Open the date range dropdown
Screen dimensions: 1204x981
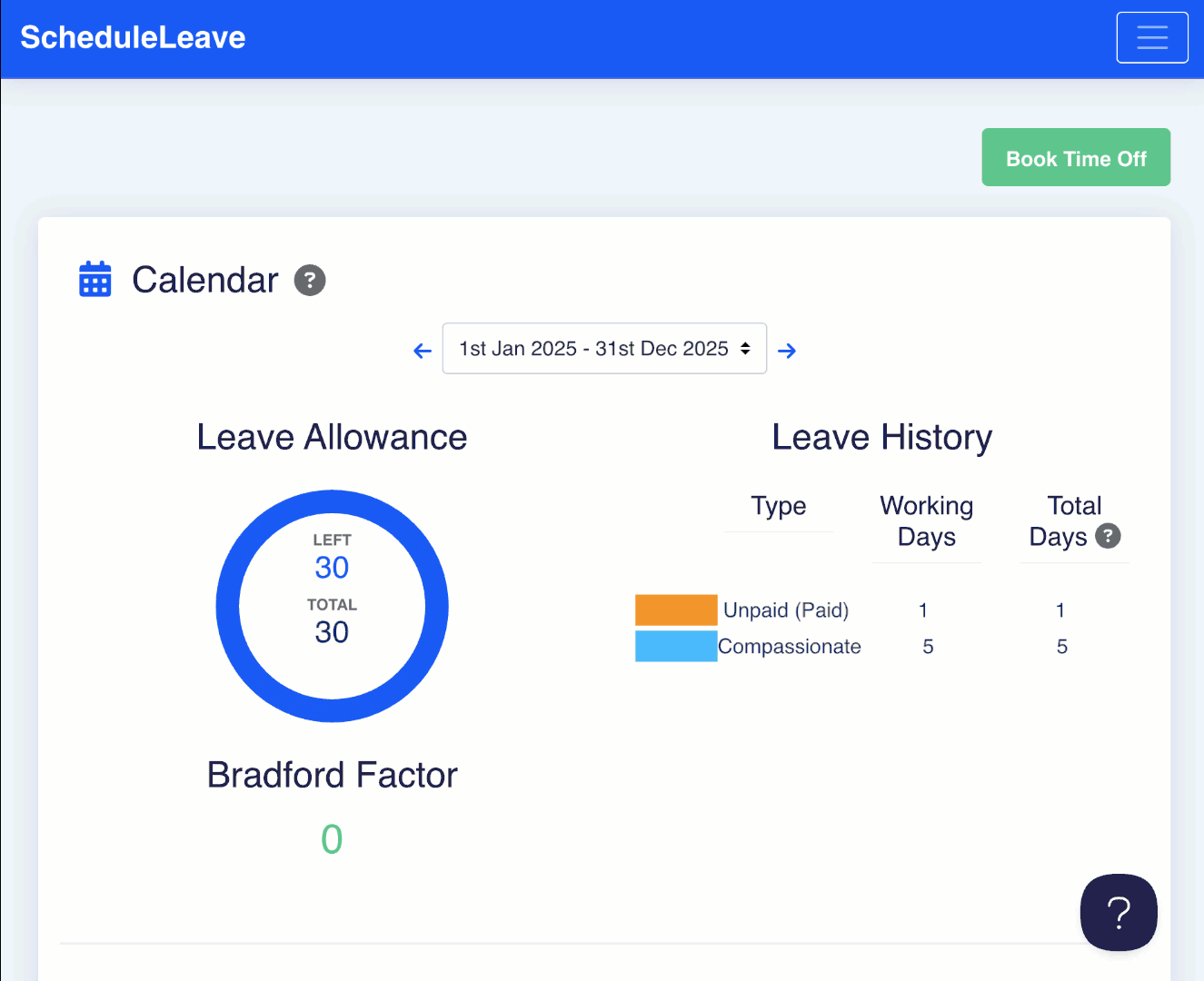tap(604, 349)
